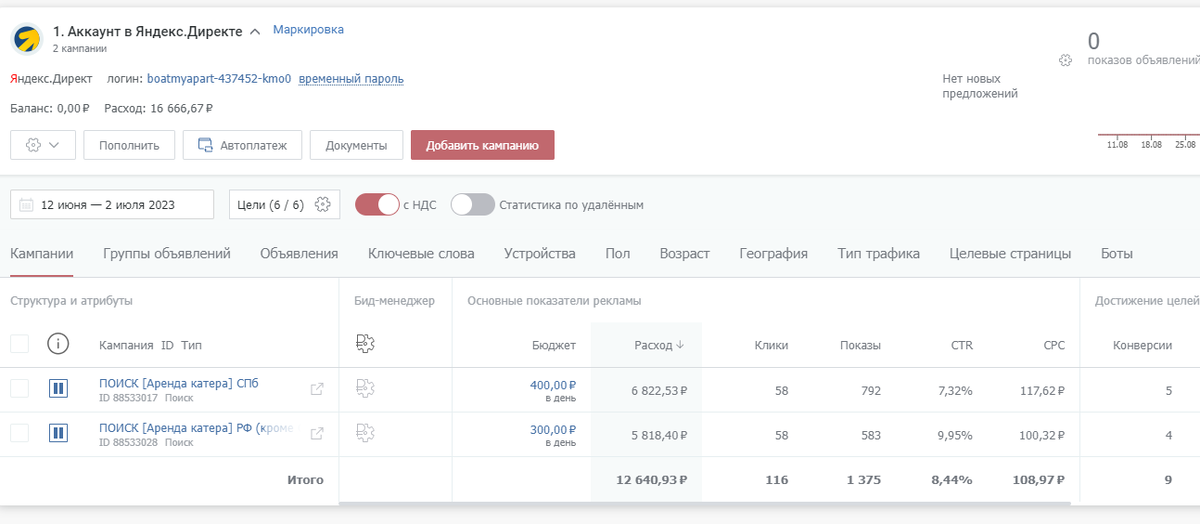Screen dimensions: 1200x524
Task: Switch to the Кампании tab
Action: pos(42,254)
